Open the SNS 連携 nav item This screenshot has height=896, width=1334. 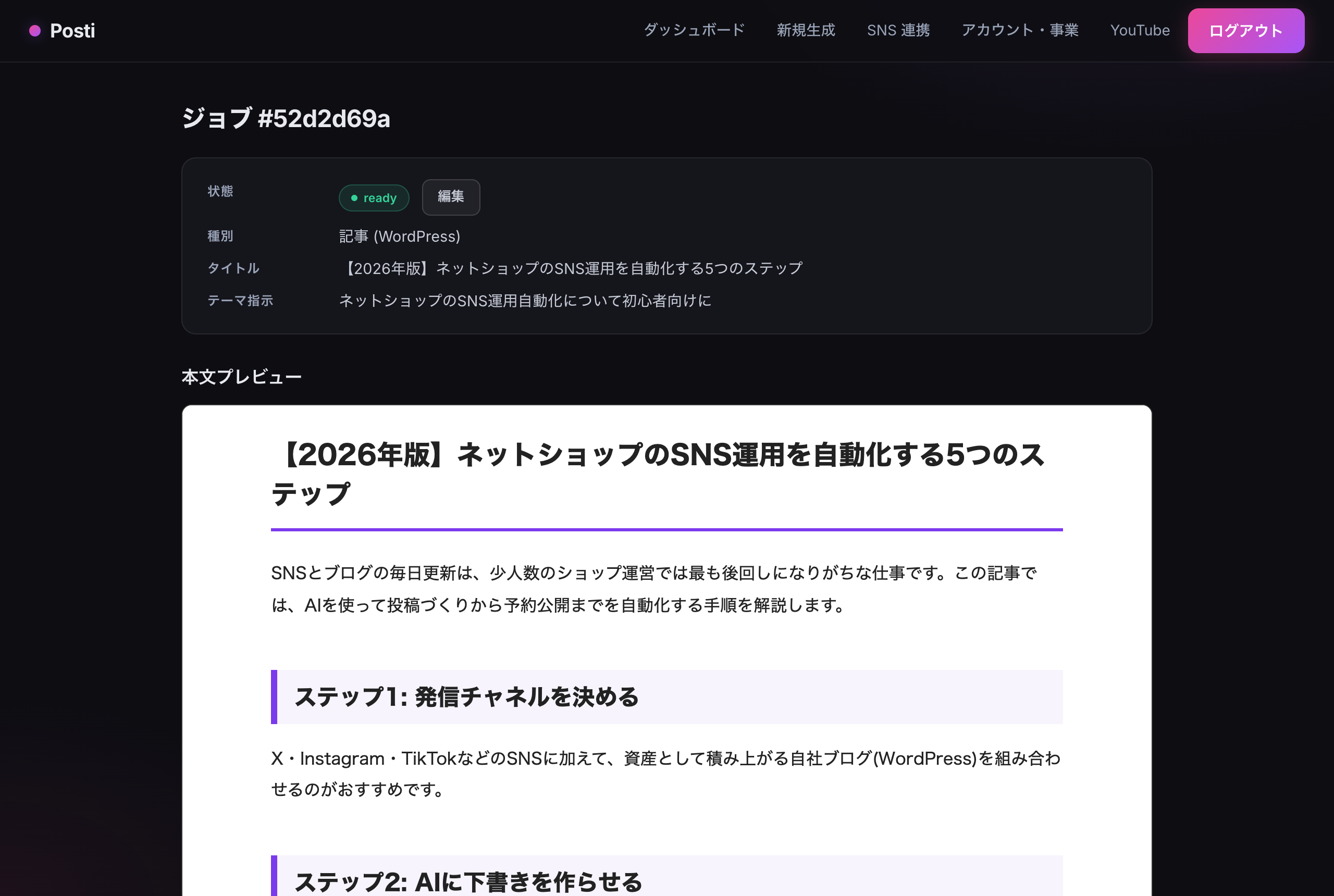[898, 30]
